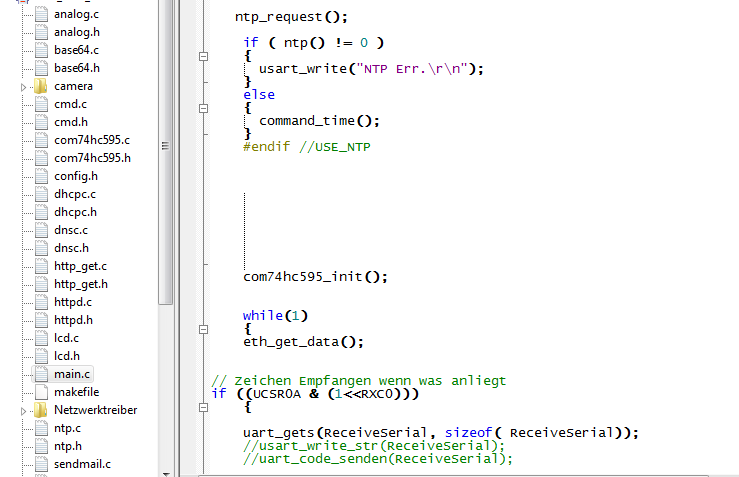Click lcd.h file icon

41,356
